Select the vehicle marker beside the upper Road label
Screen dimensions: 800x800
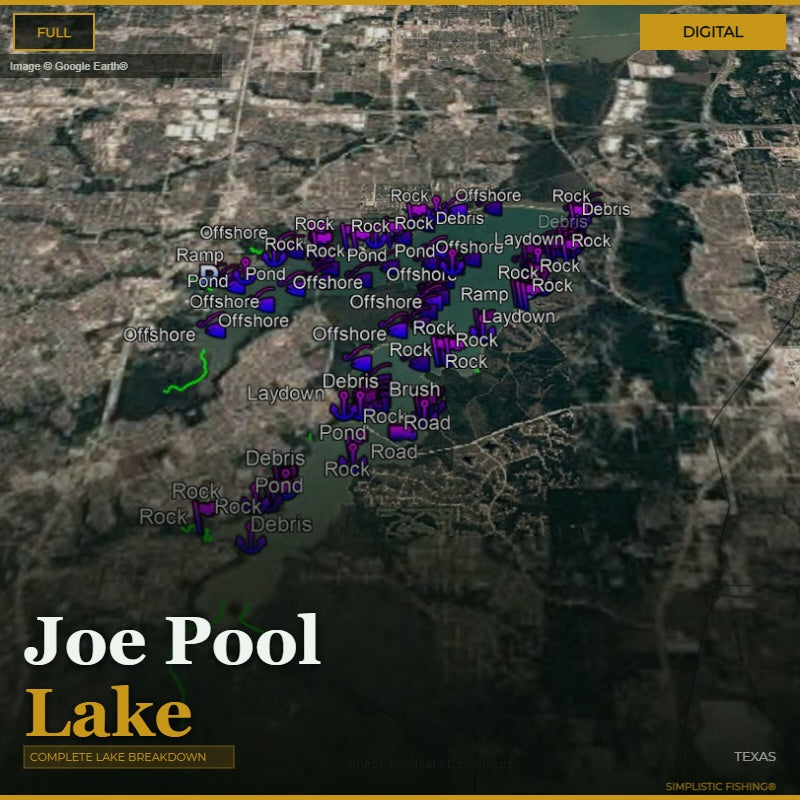pos(403,433)
